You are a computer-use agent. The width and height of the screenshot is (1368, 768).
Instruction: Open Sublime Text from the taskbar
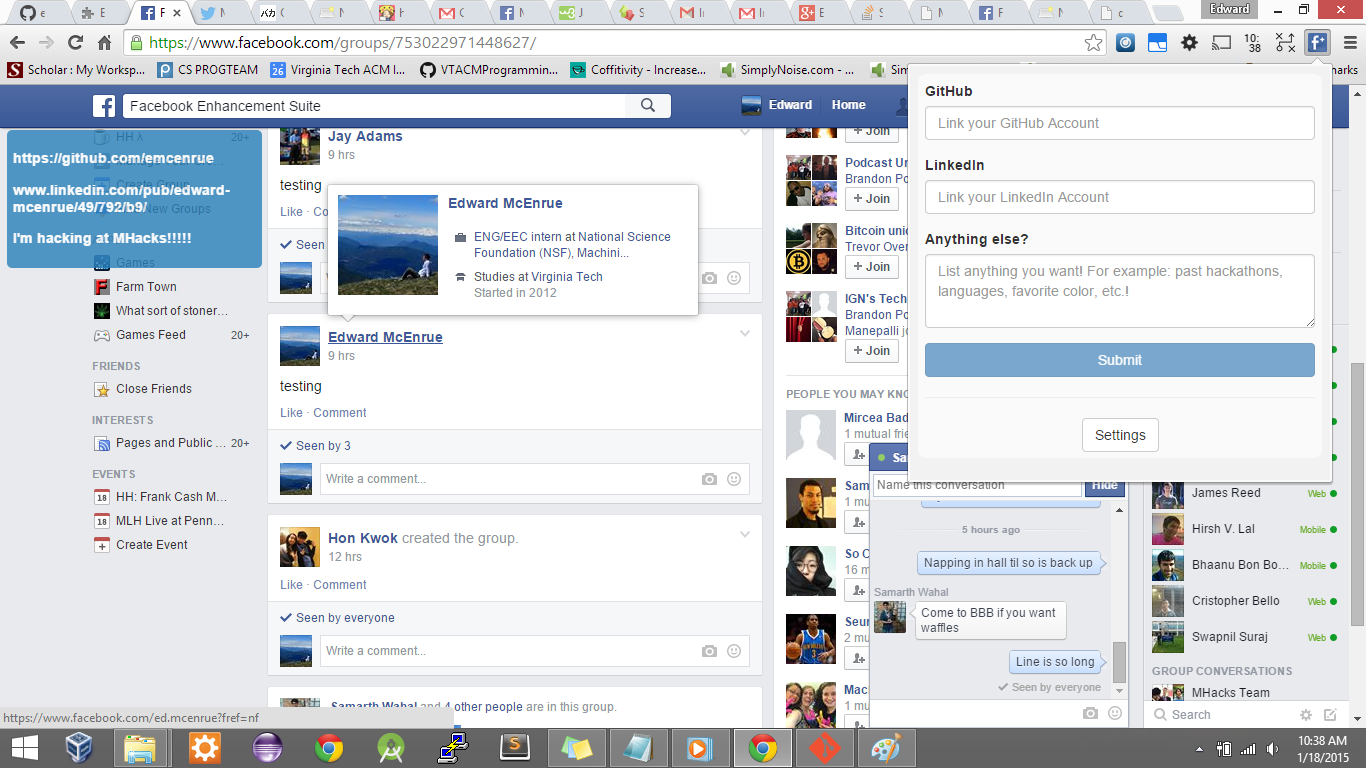tap(514, 747)
